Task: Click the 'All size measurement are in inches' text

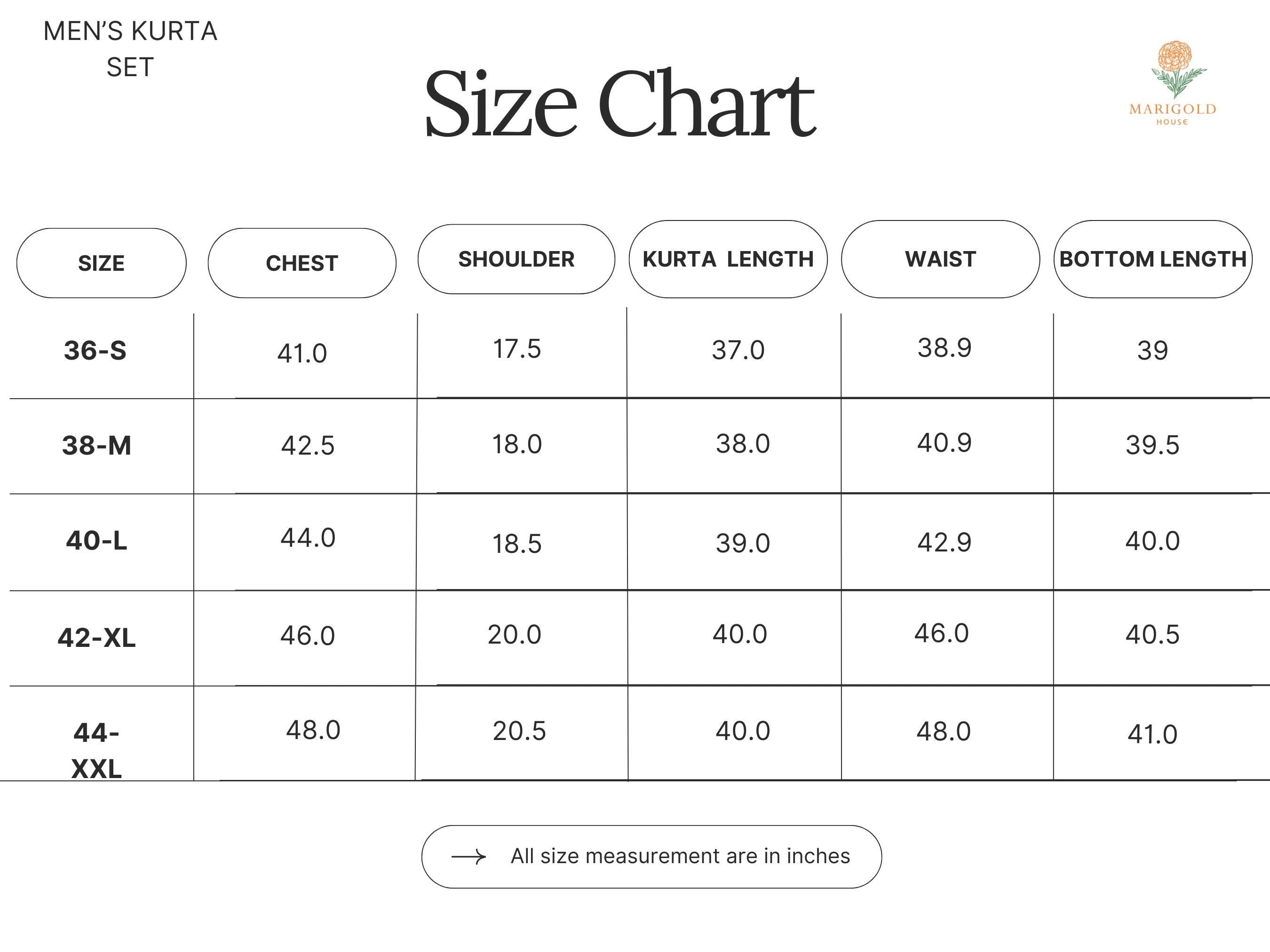Action: pos(680,856)
